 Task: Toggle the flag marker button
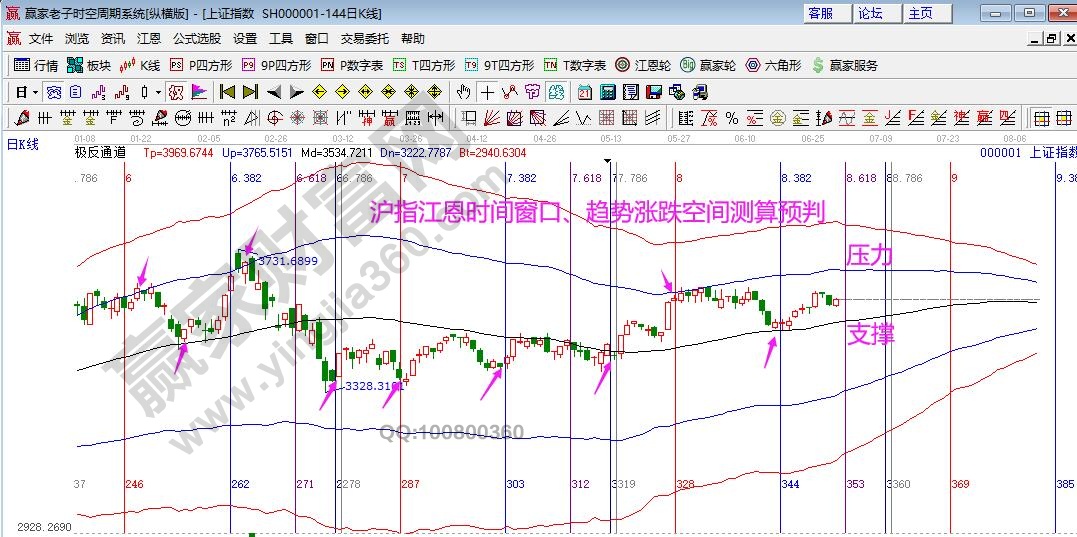click(x=198, y=92)
